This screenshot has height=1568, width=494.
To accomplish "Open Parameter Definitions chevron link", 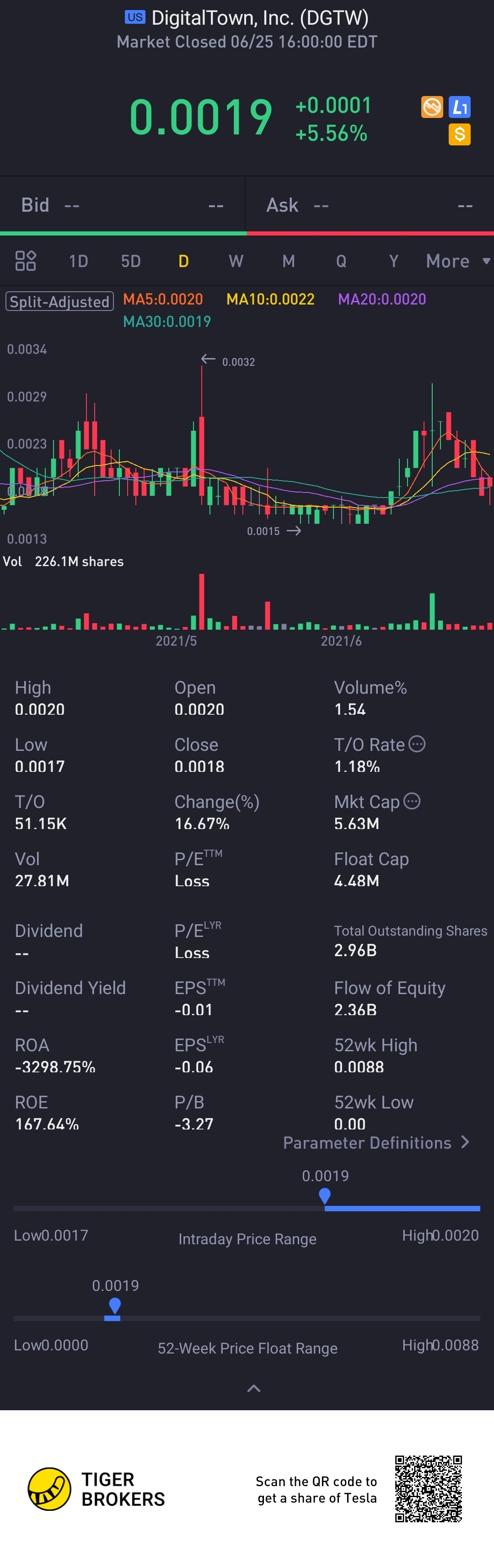I will tap(376, 1143).
